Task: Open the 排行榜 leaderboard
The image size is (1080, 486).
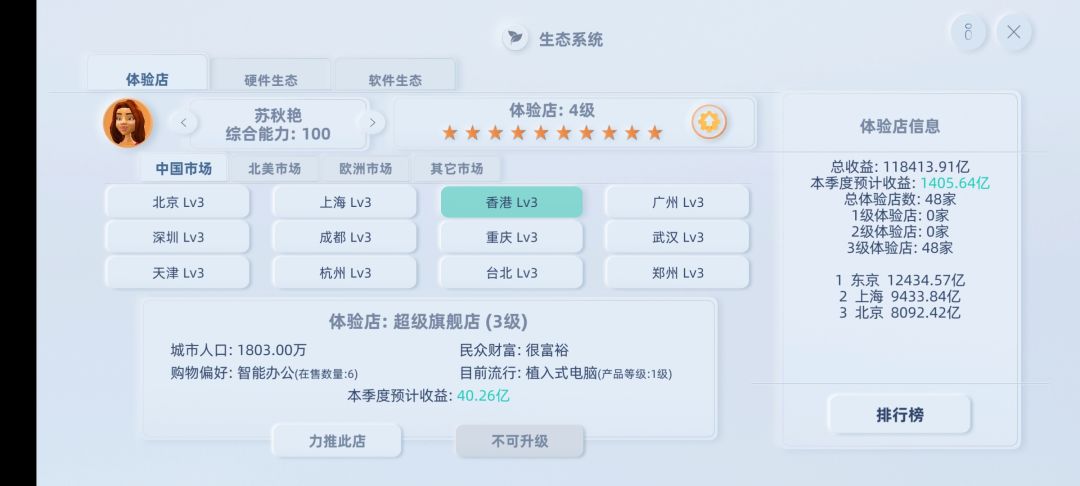Action: click(x=899, y=415)
